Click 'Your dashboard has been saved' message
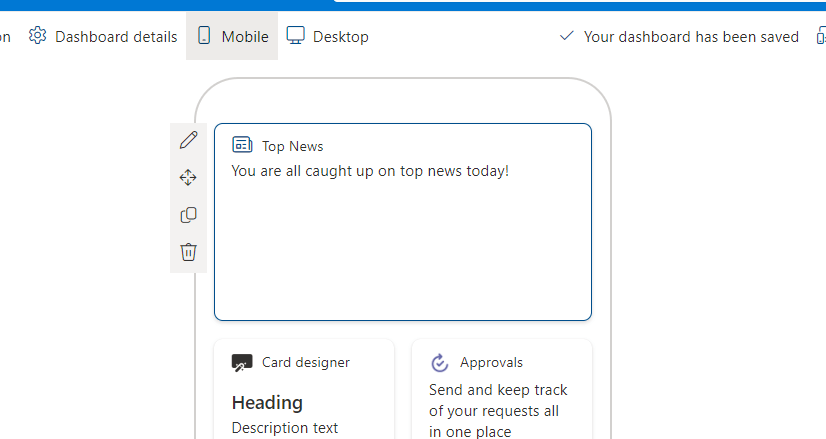The height and width of the screenshot is (439, 826). click(x=691, y=36)
